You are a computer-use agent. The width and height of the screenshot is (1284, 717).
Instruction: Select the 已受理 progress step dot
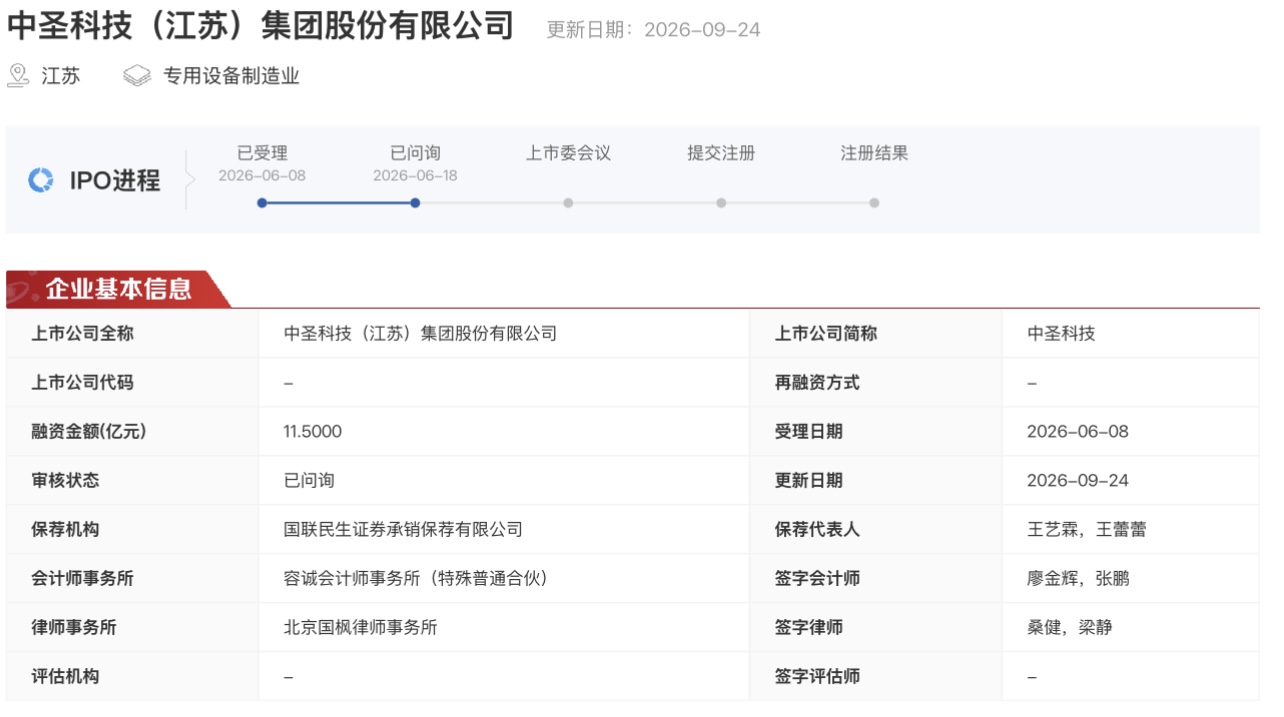coord(262,203)
